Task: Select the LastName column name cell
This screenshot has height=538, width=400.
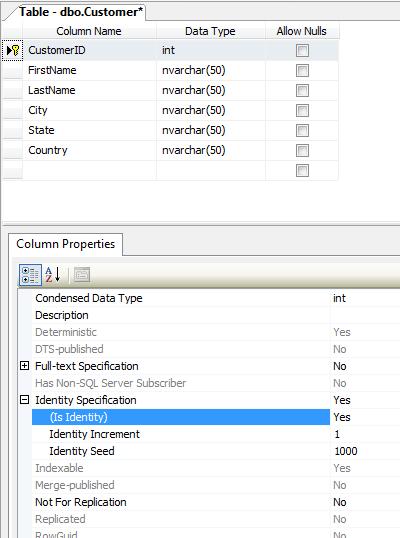Action: (x=89, y=90)
